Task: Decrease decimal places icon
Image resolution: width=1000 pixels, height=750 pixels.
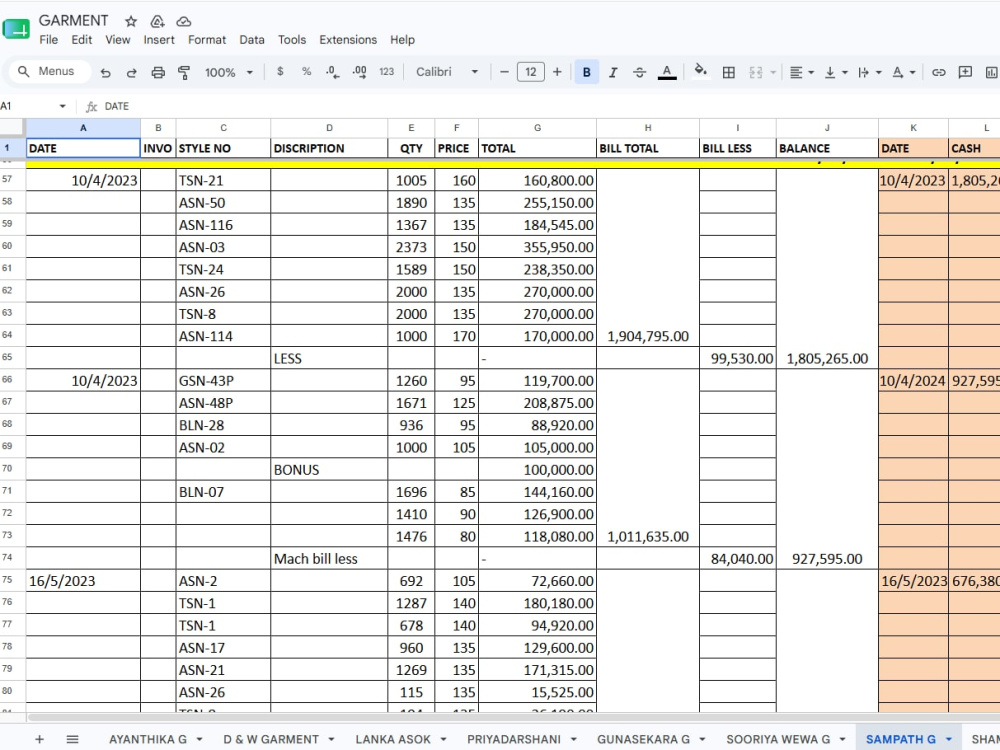Action: [332, 72]
